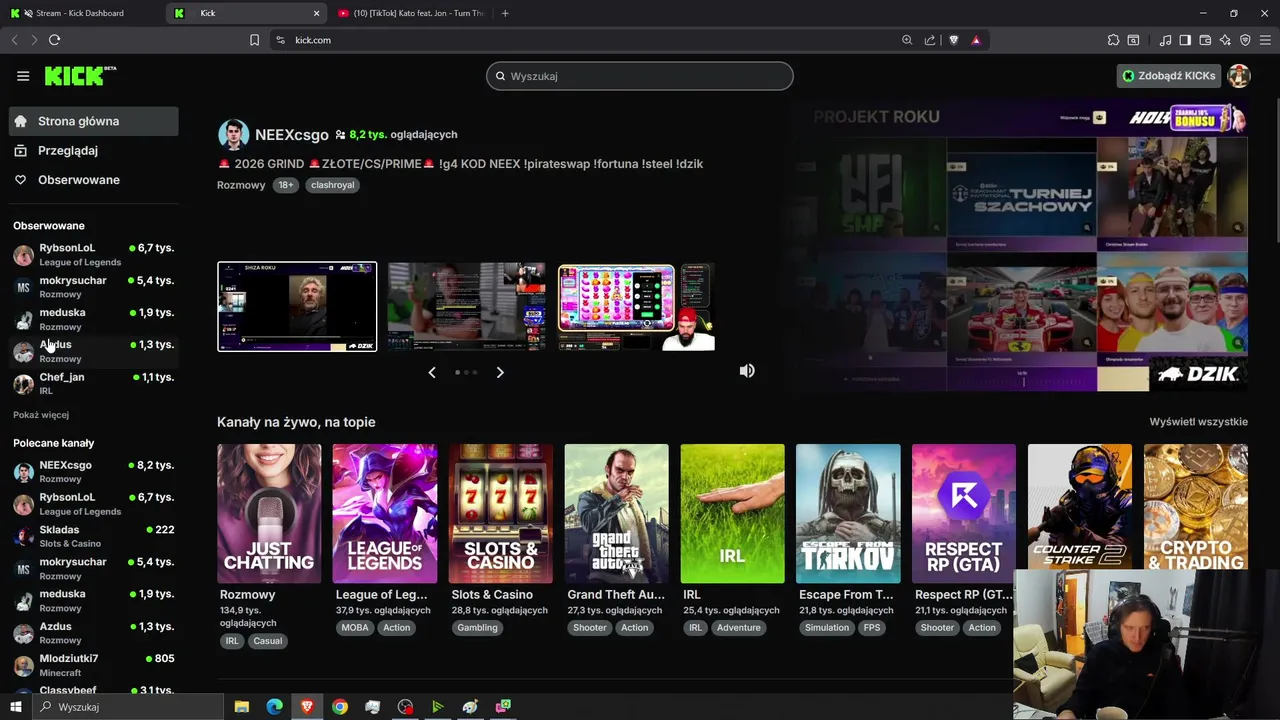Image resolution: width=1280 pixels, height=720 pixels.
Task: Open Brave Rewards triangle icon
Action: tap(976, 40)
